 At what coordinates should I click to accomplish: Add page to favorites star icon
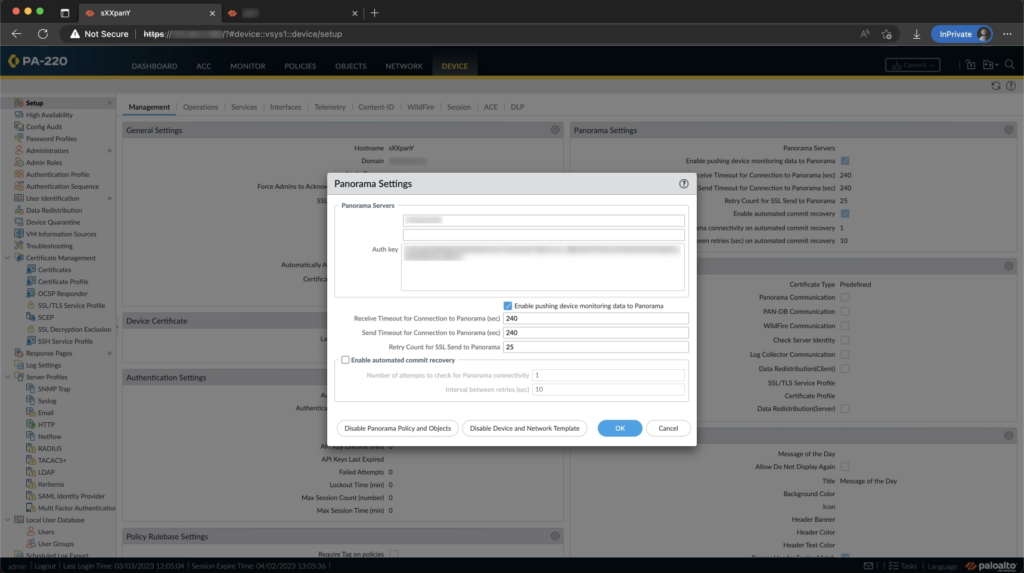pyautogui.click(x=886, y=34)
